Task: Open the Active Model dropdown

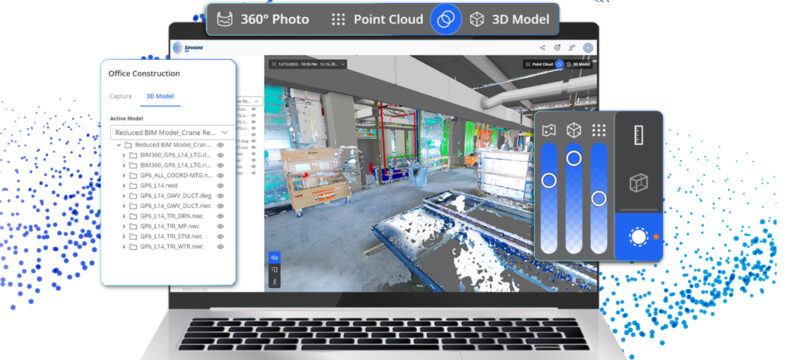Action: 172,132
